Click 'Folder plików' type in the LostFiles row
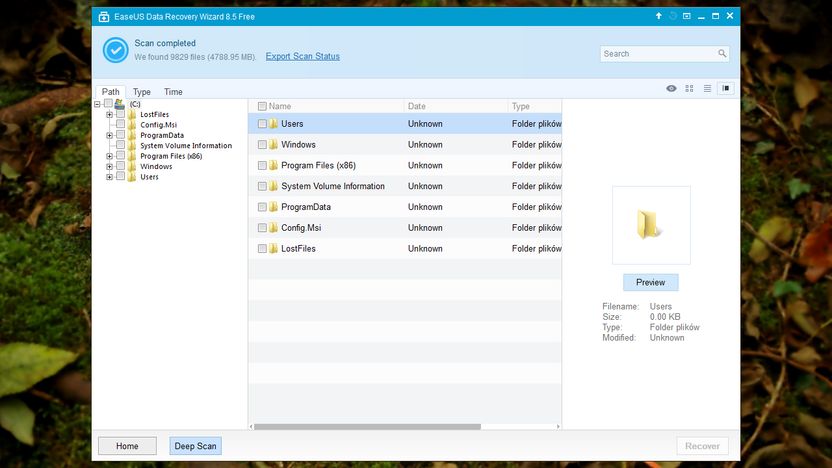The width and height of the screenshot is (832, 468). click(536, 248)
